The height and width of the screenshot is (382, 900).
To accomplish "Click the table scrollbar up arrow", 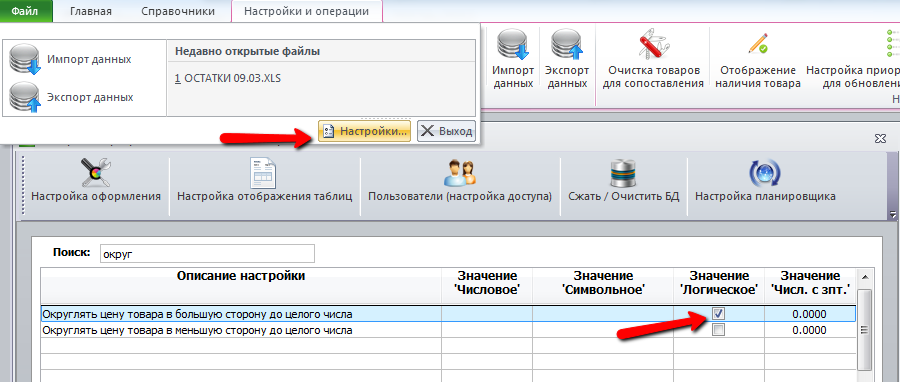I will 865,278.
